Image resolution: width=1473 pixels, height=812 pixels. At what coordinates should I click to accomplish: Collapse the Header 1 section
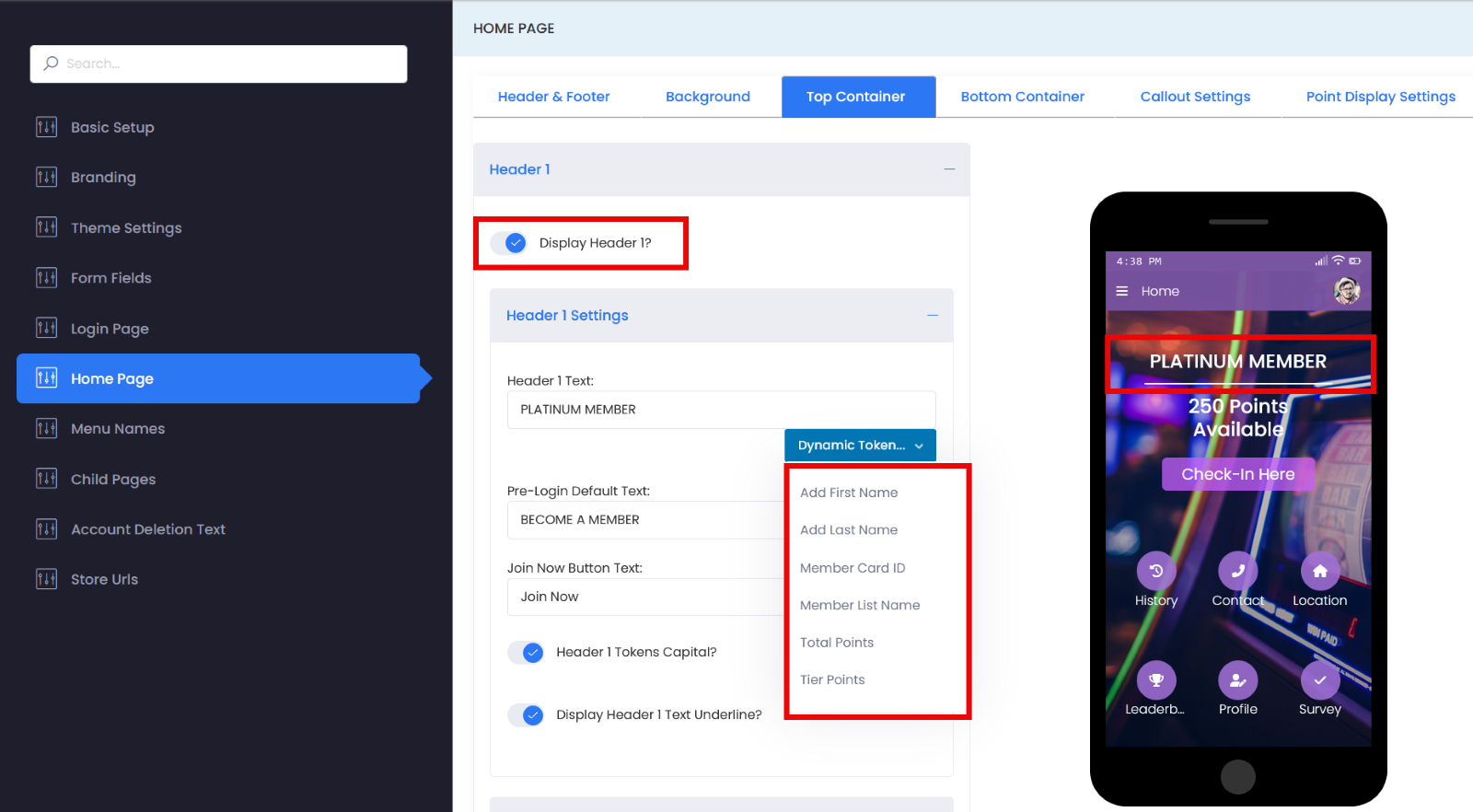(x=949, y=169)
